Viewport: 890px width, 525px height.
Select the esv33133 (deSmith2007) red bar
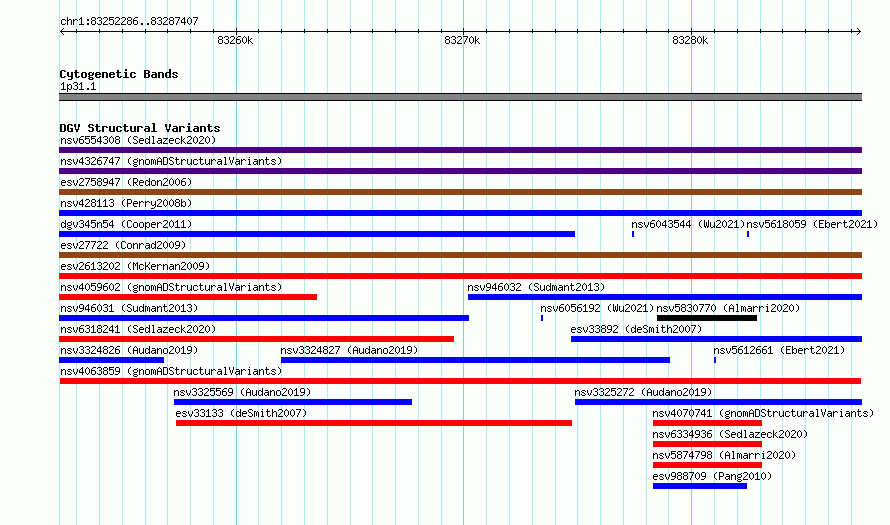coord(373,423)
